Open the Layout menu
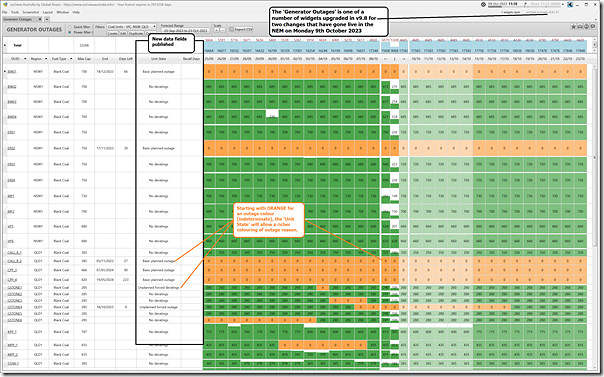This screenshot has height=377, width=604. click(x=48, y=12)
